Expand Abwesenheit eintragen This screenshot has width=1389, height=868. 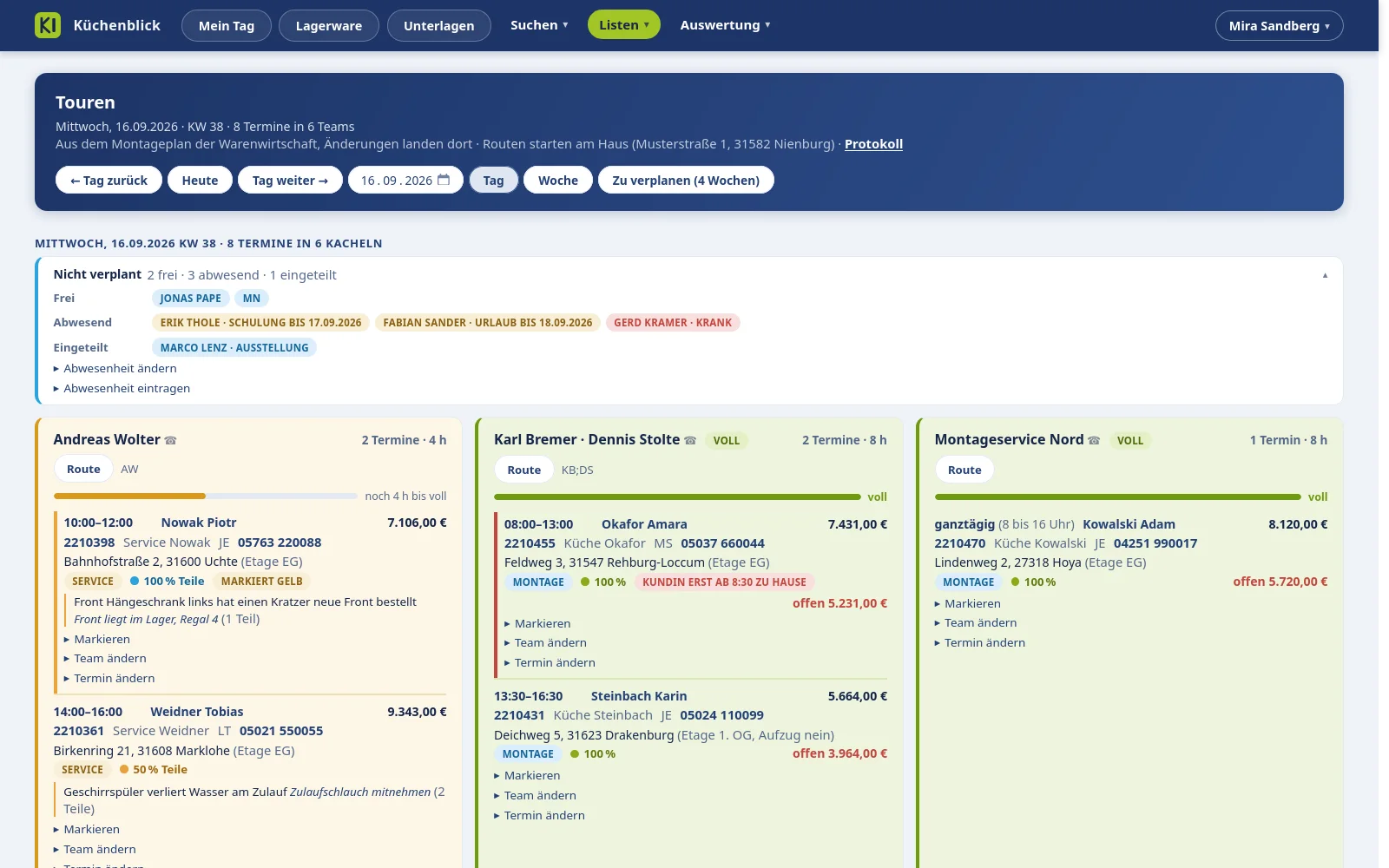(x=122, y=388)
